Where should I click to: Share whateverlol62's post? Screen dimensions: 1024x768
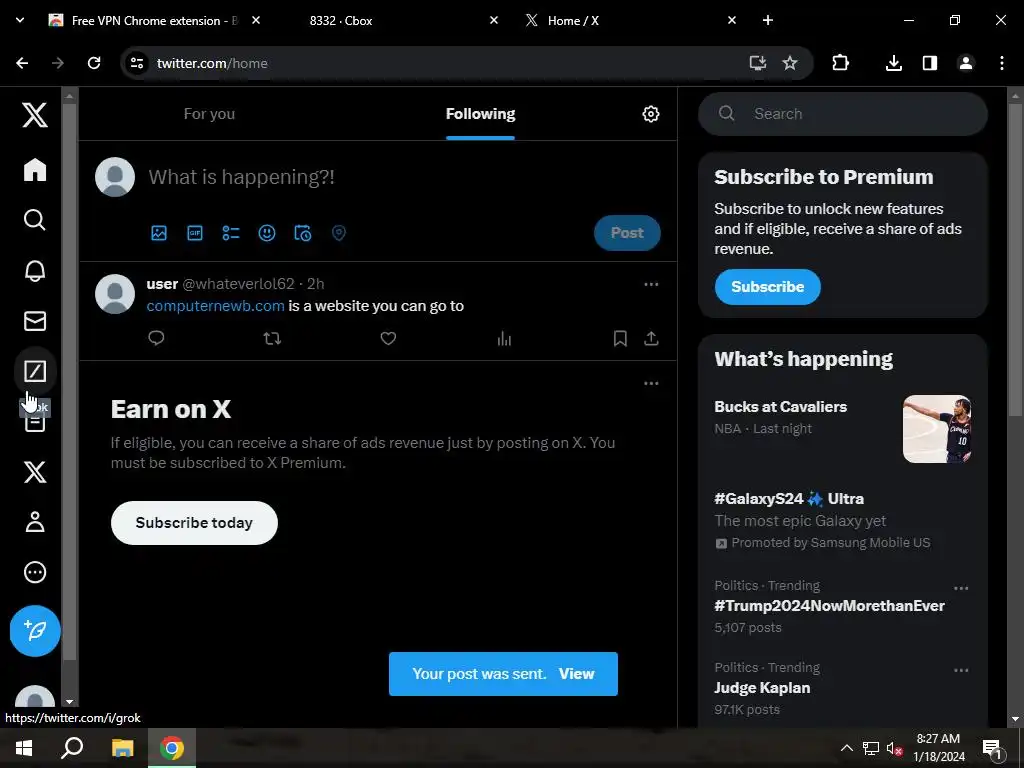pos(651,338)
